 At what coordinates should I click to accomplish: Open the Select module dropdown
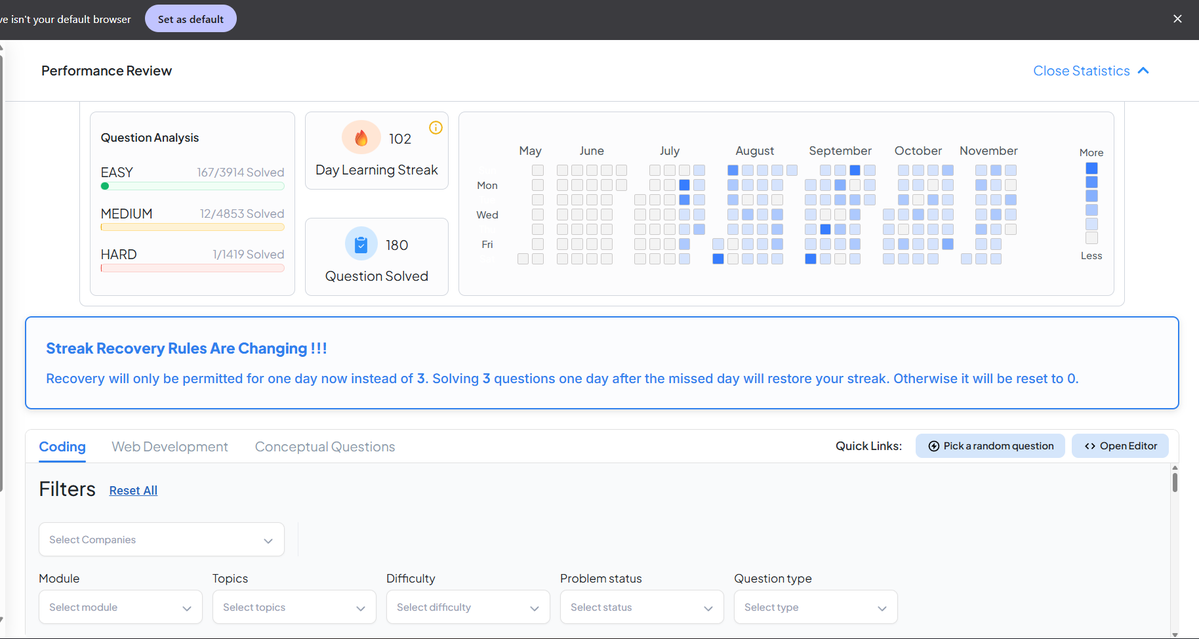[119, 607]
